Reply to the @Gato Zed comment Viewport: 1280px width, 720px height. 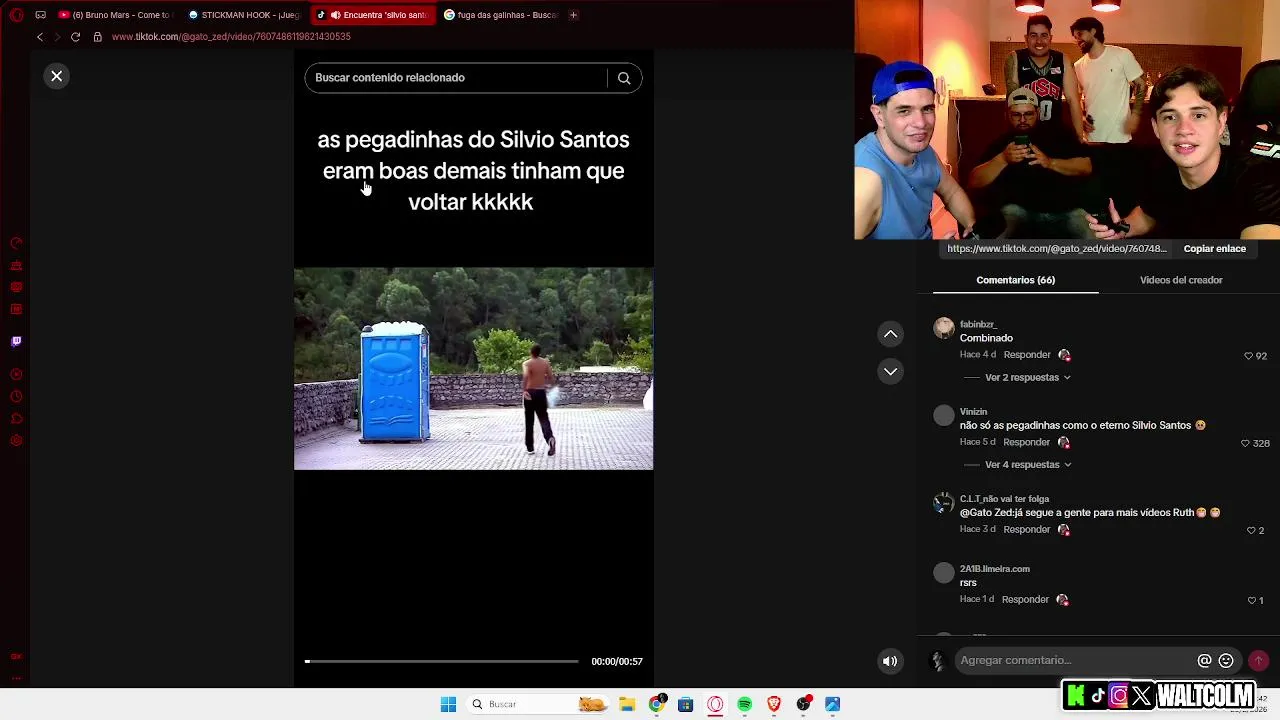point(1027,529)
